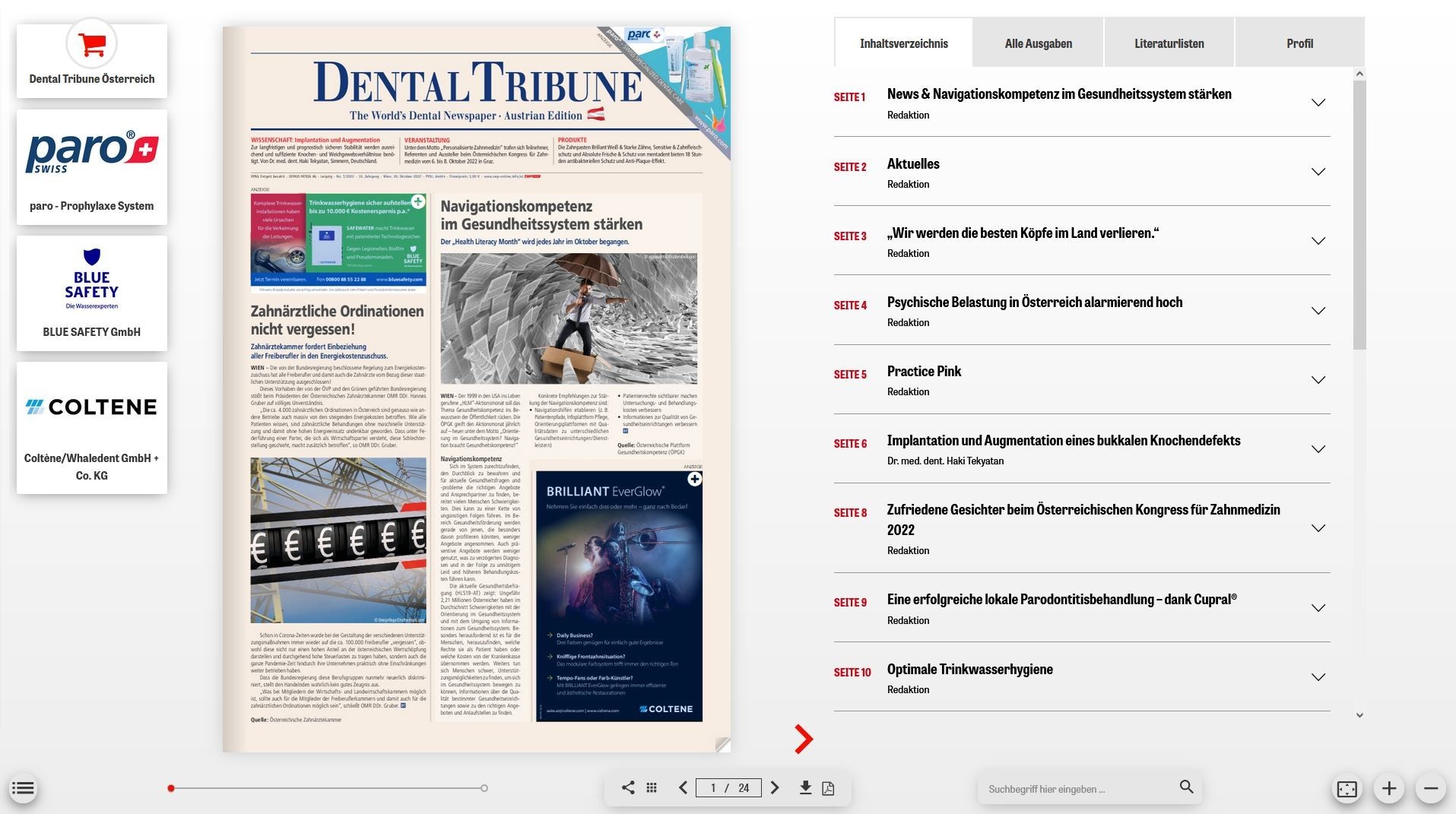Click SEITE 6 page label
The width and height of the screenshot is (1456, 814).
(850, 444)
